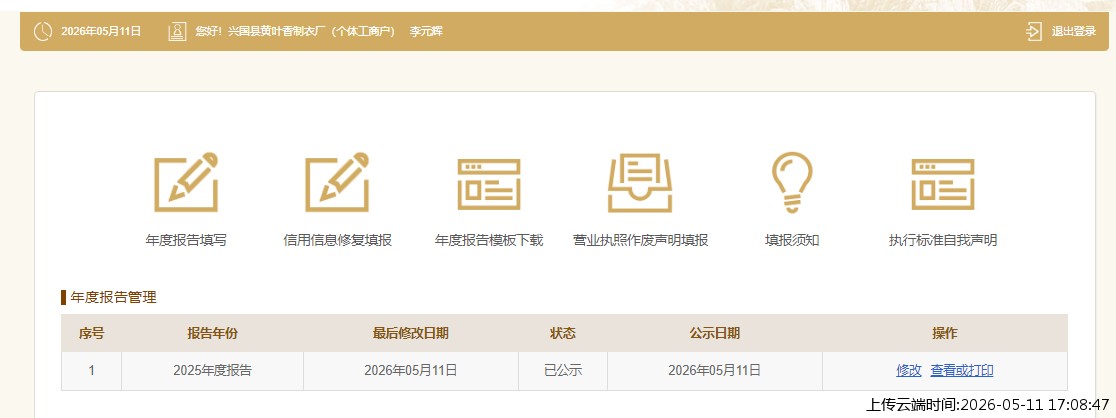1116x418 pixels.
Task: Click the 年度报告模板下载 template icon
Action: (x=489, y=184)
